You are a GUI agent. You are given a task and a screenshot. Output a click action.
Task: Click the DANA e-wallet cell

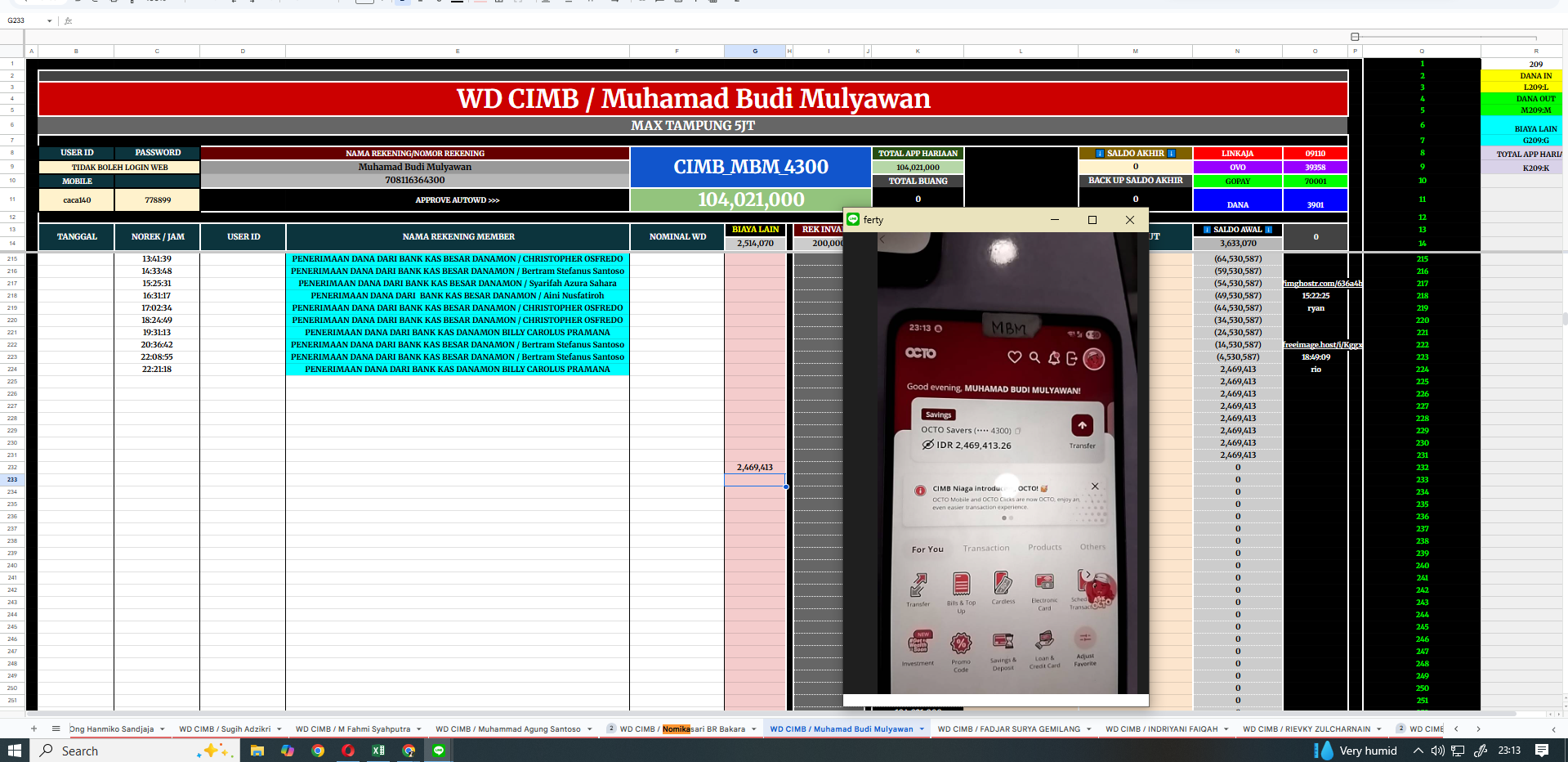point(1237,200)
